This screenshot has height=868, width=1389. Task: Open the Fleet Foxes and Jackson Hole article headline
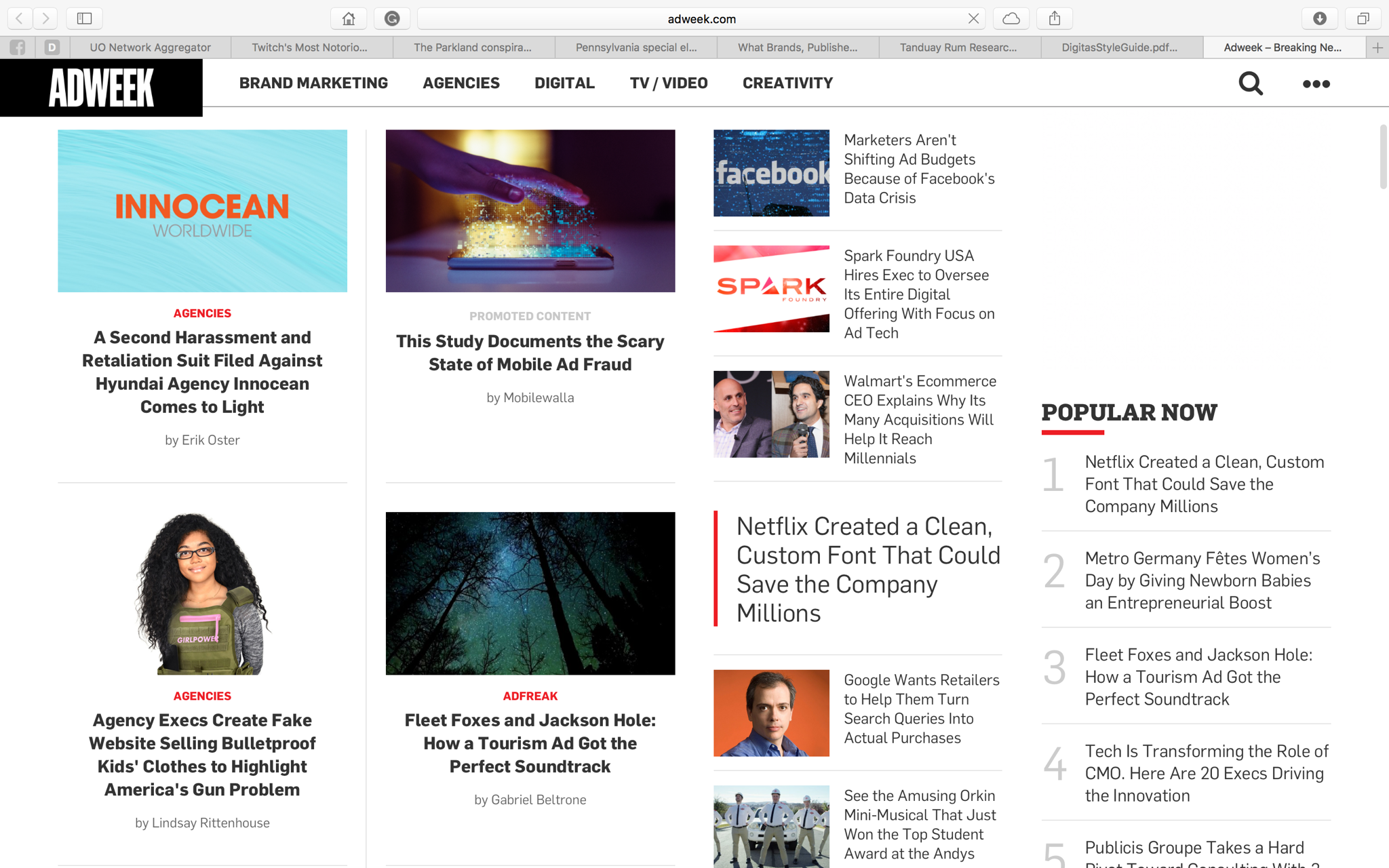point(530,743)
